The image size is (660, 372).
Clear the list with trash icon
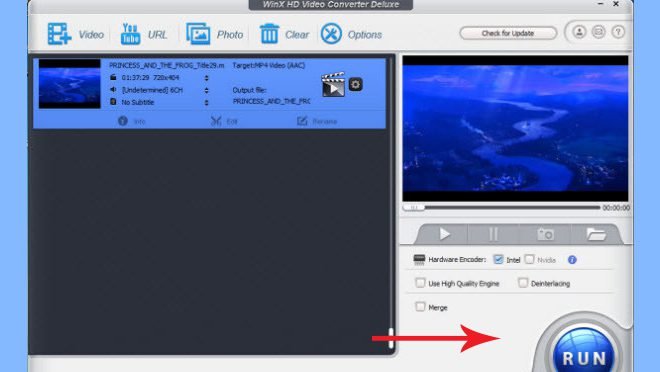click(269, 34)
